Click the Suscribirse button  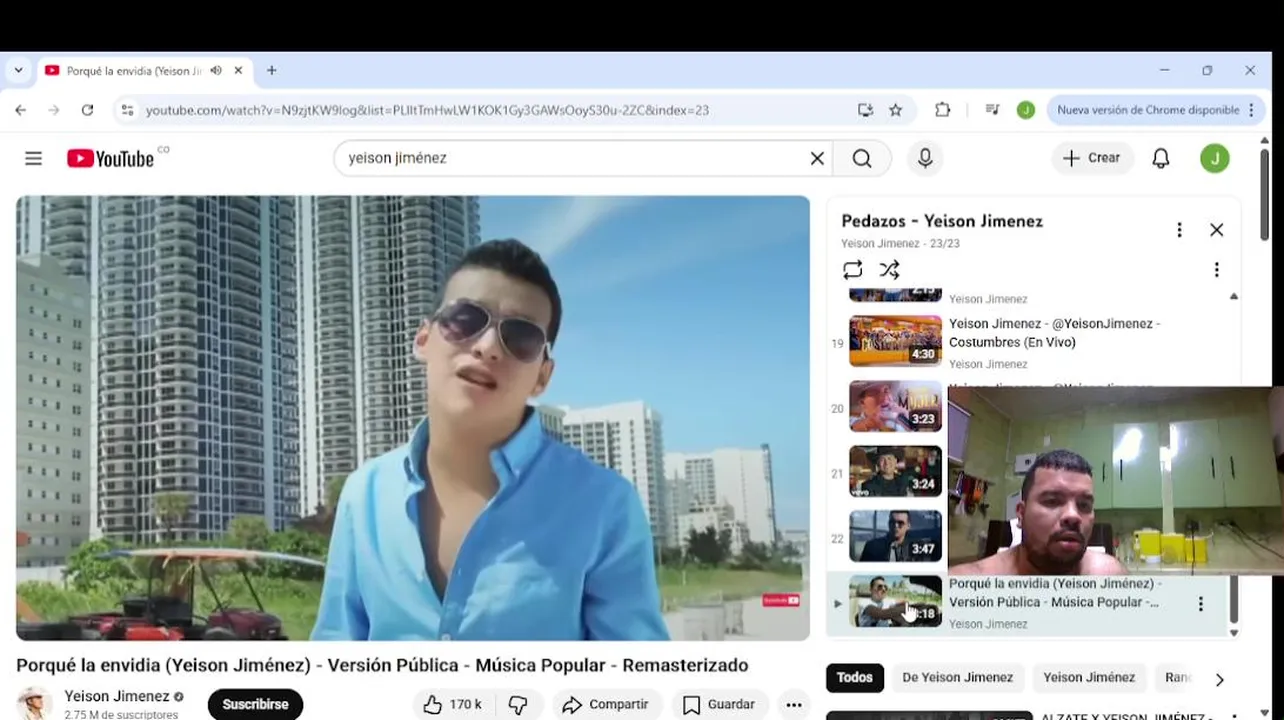pyautogui.click(x=255, y=704)
